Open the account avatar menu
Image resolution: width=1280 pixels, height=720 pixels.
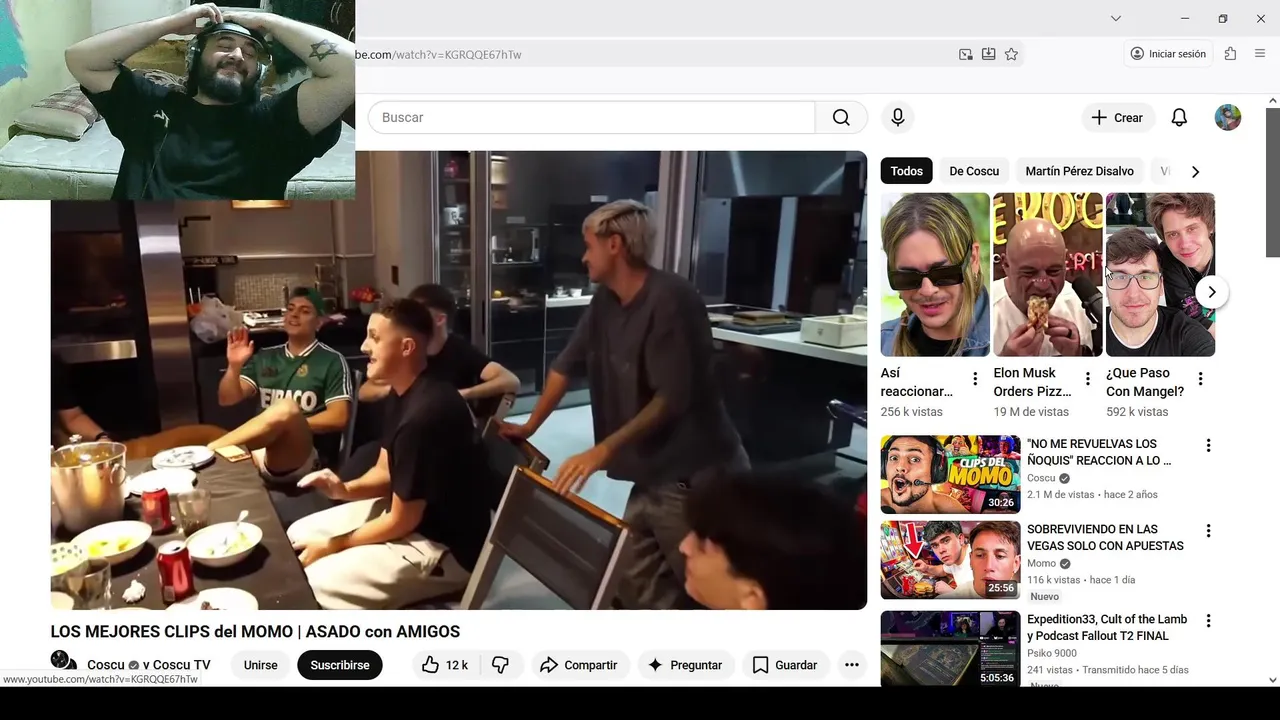point(1228,118)
